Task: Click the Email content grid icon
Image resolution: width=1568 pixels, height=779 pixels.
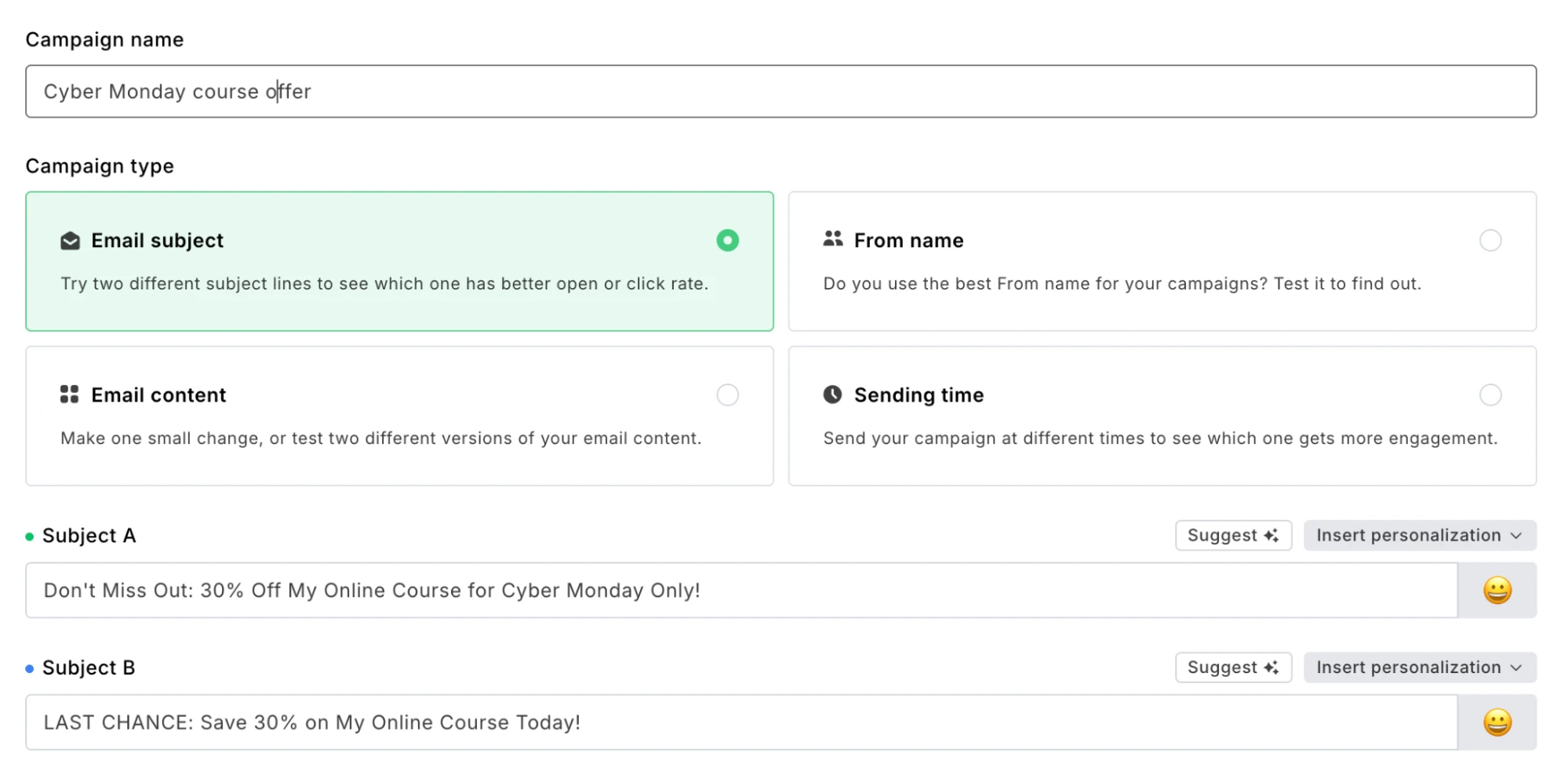Action: [70, 395]
